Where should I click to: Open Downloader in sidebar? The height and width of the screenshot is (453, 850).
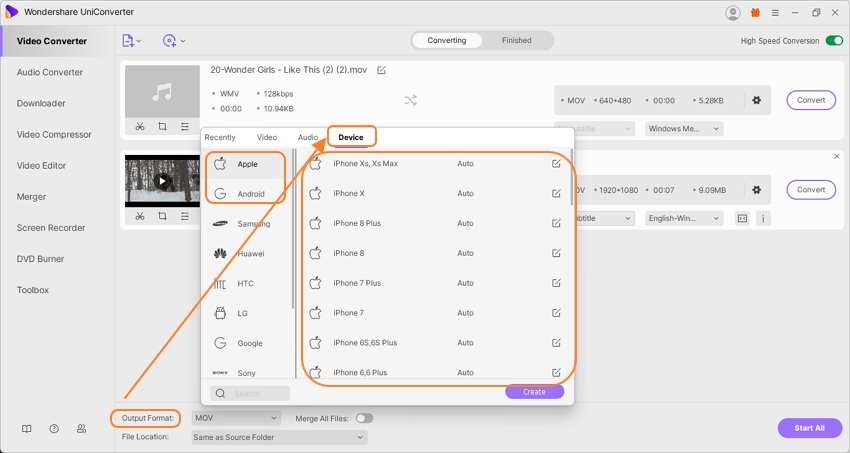(x=41, y=103)
